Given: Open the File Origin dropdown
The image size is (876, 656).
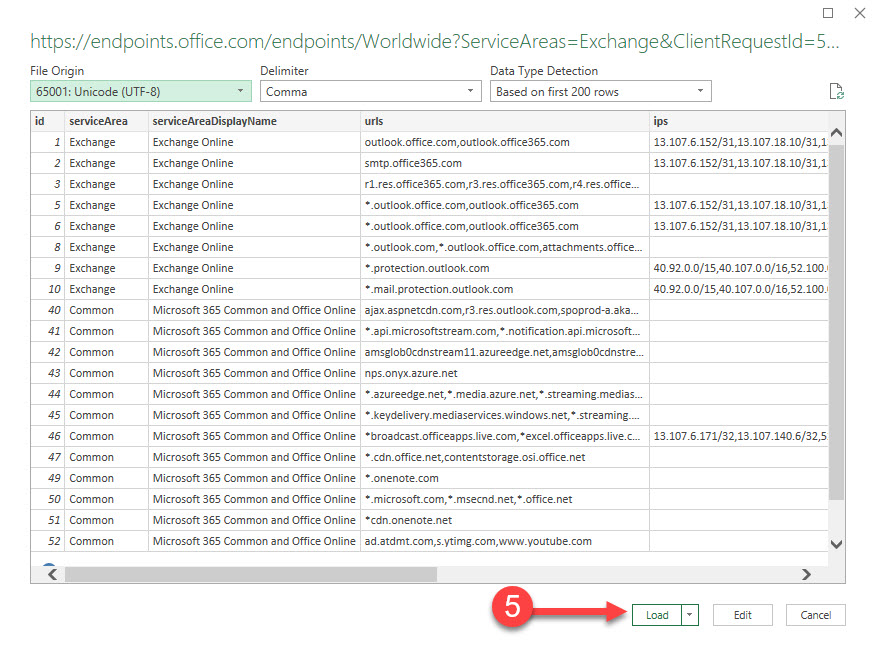Looking at the screenshot, I should (x=239, y=91).
